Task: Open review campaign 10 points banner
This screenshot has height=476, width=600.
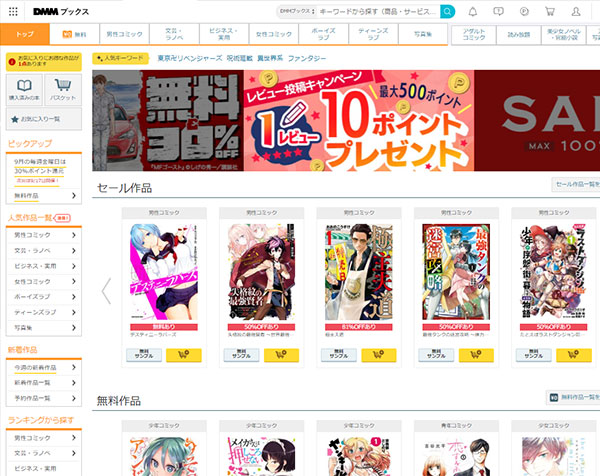Action: [x=359, y=121]
